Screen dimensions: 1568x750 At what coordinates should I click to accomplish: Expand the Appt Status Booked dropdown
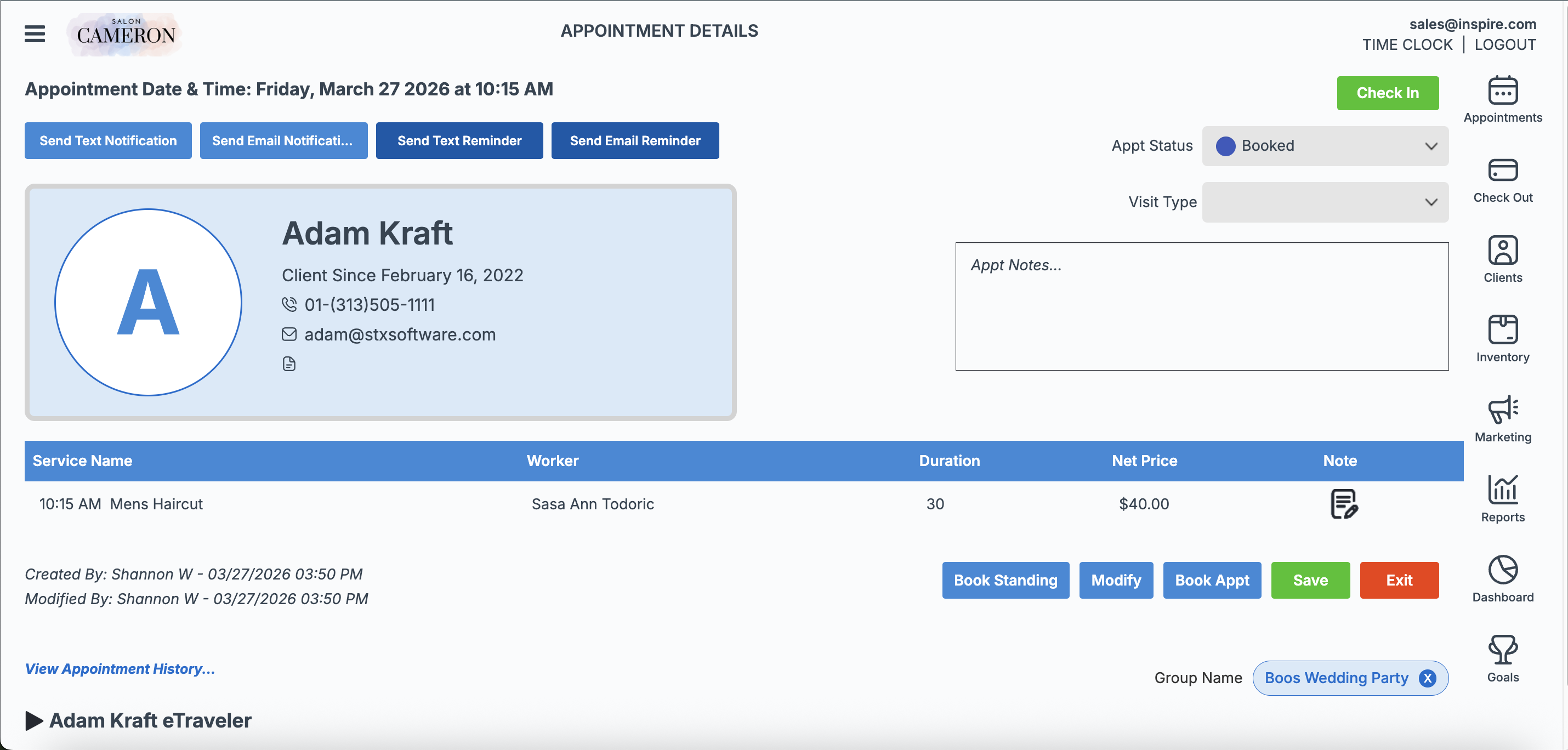pyautogui.click(x=1325, y=146)
